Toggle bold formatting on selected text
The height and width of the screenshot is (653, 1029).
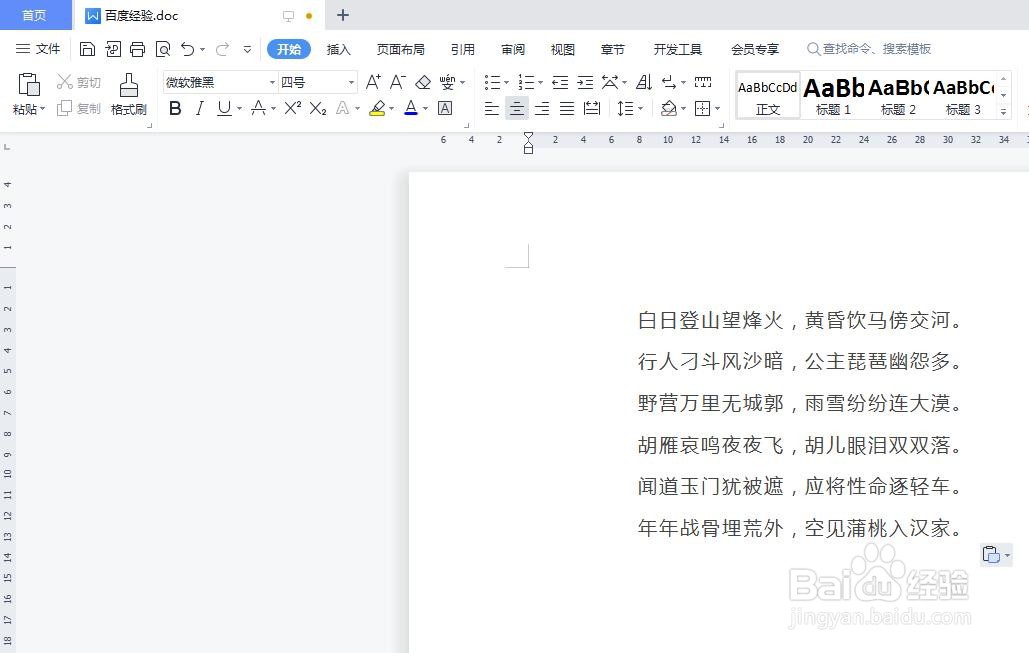pyautogui.click(x=175, y=109)
